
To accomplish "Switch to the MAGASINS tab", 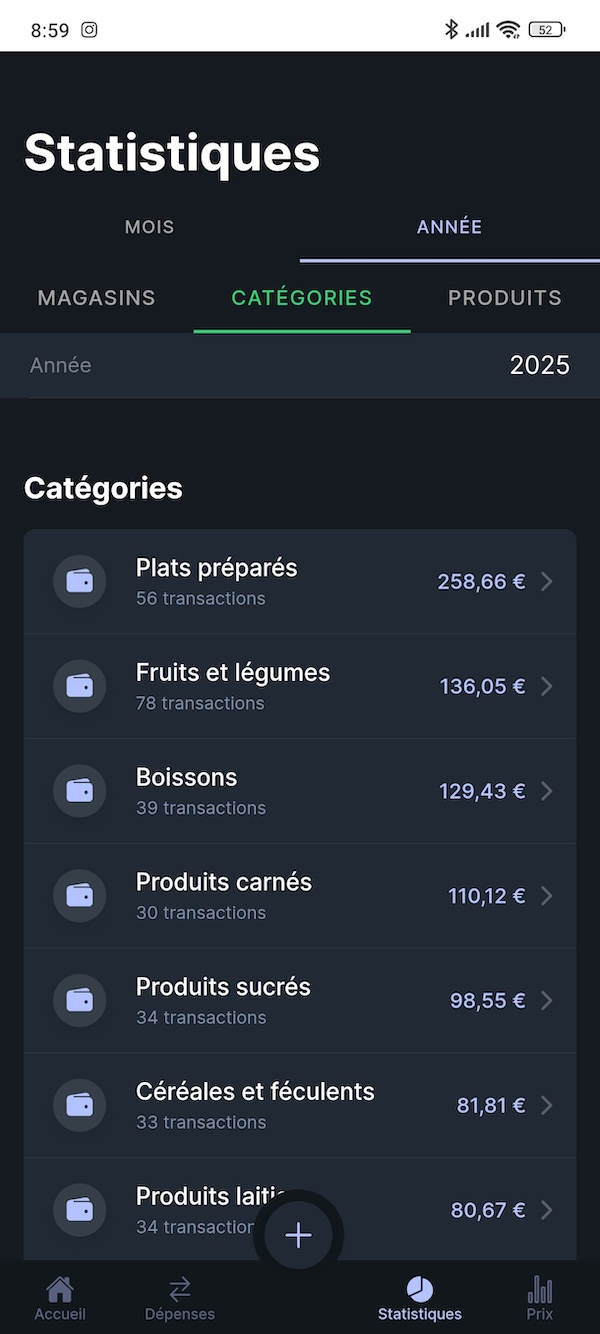I will pyautogui.click(x=96, y=298).
